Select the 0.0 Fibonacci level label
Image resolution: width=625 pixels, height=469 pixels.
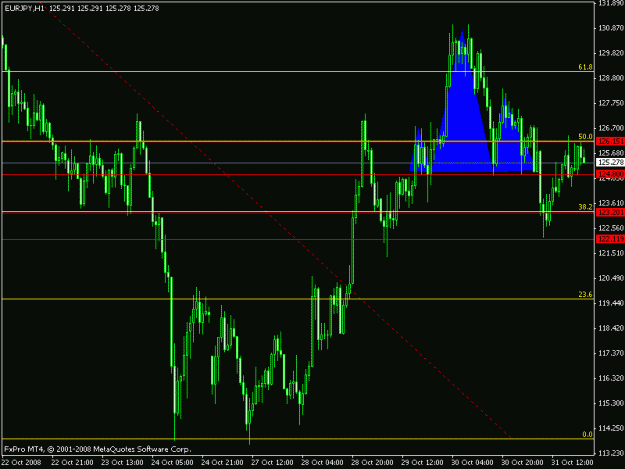tap(587, 434)
